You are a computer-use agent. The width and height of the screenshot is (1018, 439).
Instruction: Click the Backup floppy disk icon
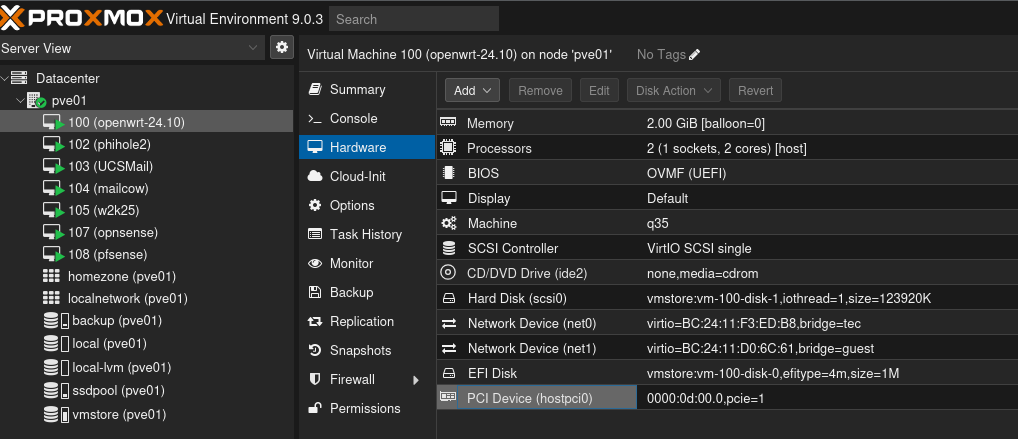pos(315,292)
